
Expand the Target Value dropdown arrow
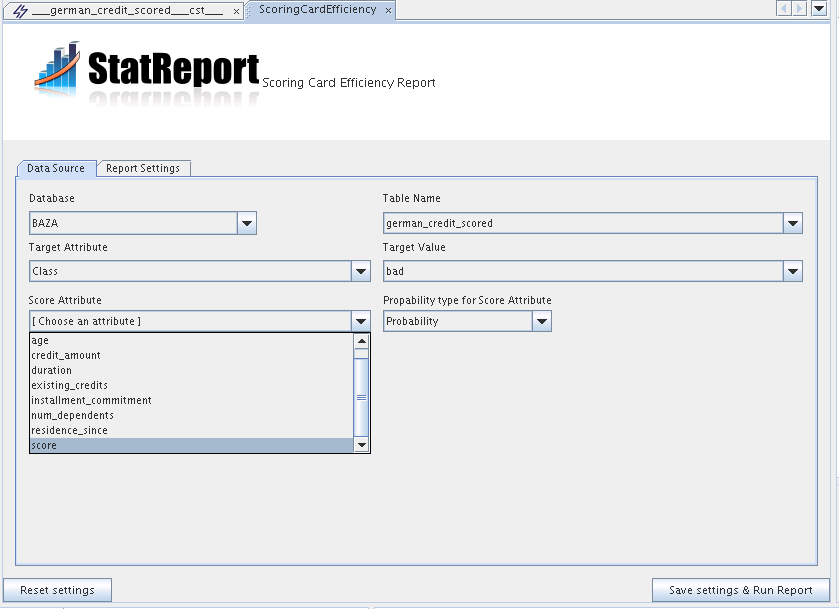click(792, 271)
